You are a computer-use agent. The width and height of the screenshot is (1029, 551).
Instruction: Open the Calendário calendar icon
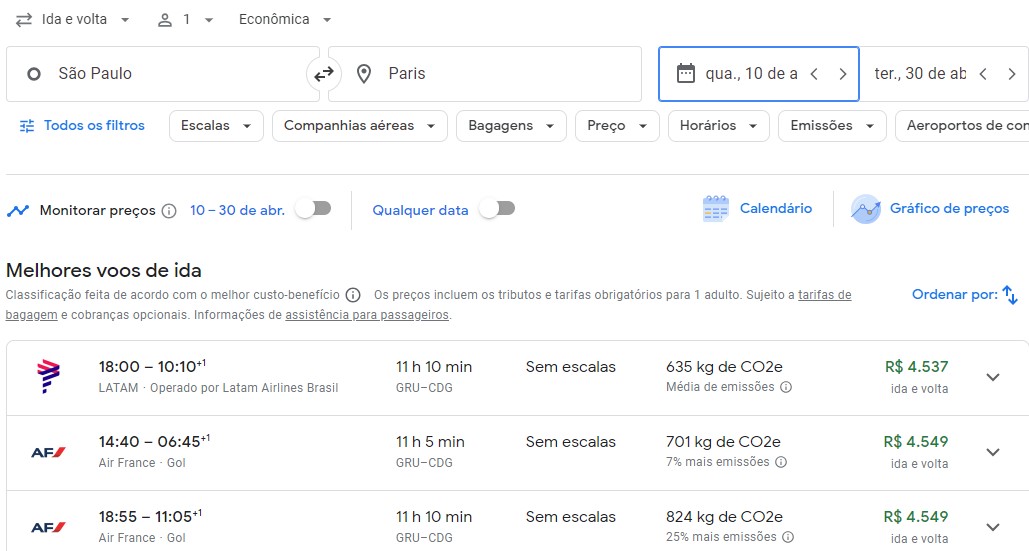(x=715, y=209)
